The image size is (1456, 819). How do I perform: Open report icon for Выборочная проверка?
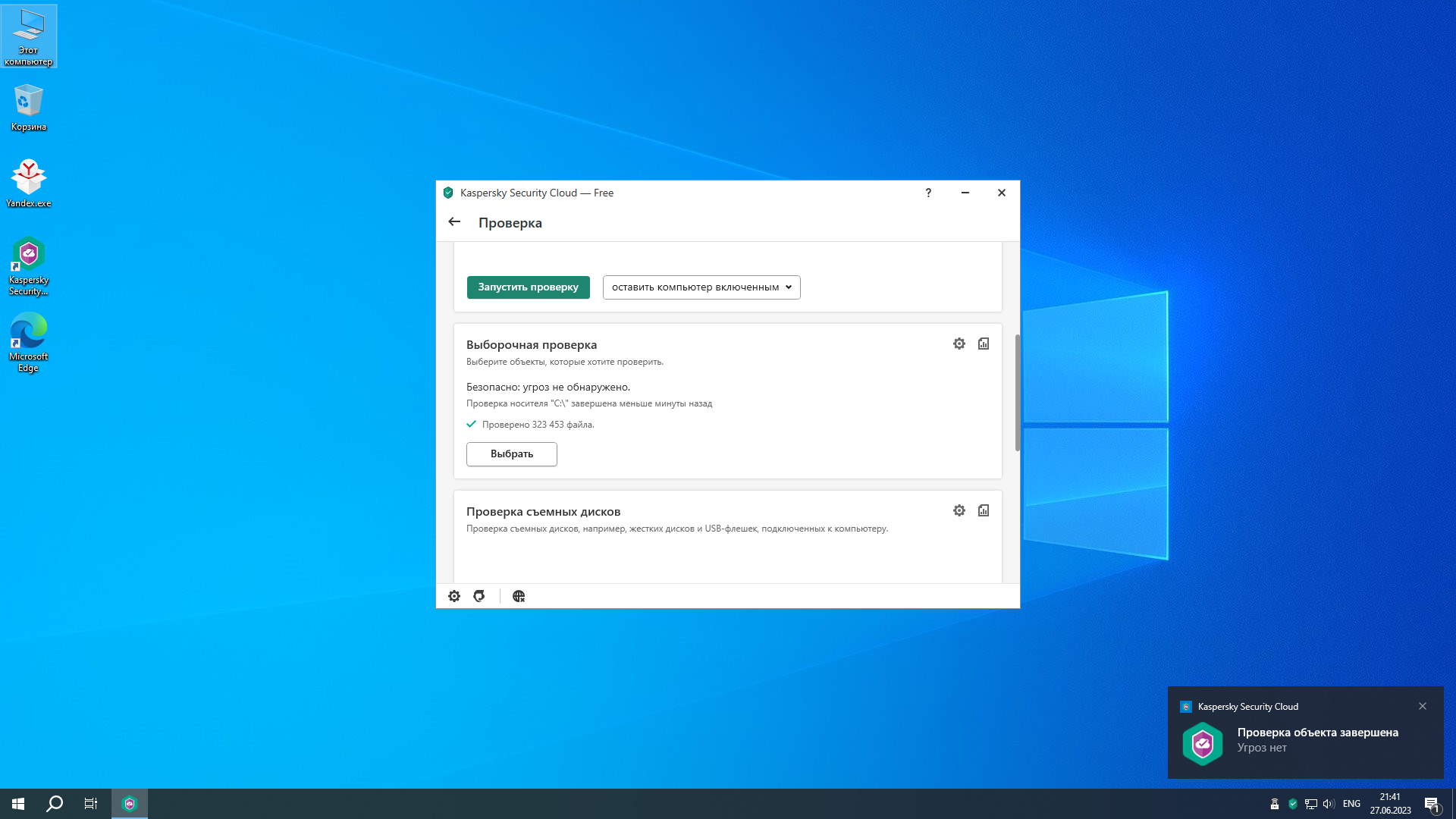(983, 344)
